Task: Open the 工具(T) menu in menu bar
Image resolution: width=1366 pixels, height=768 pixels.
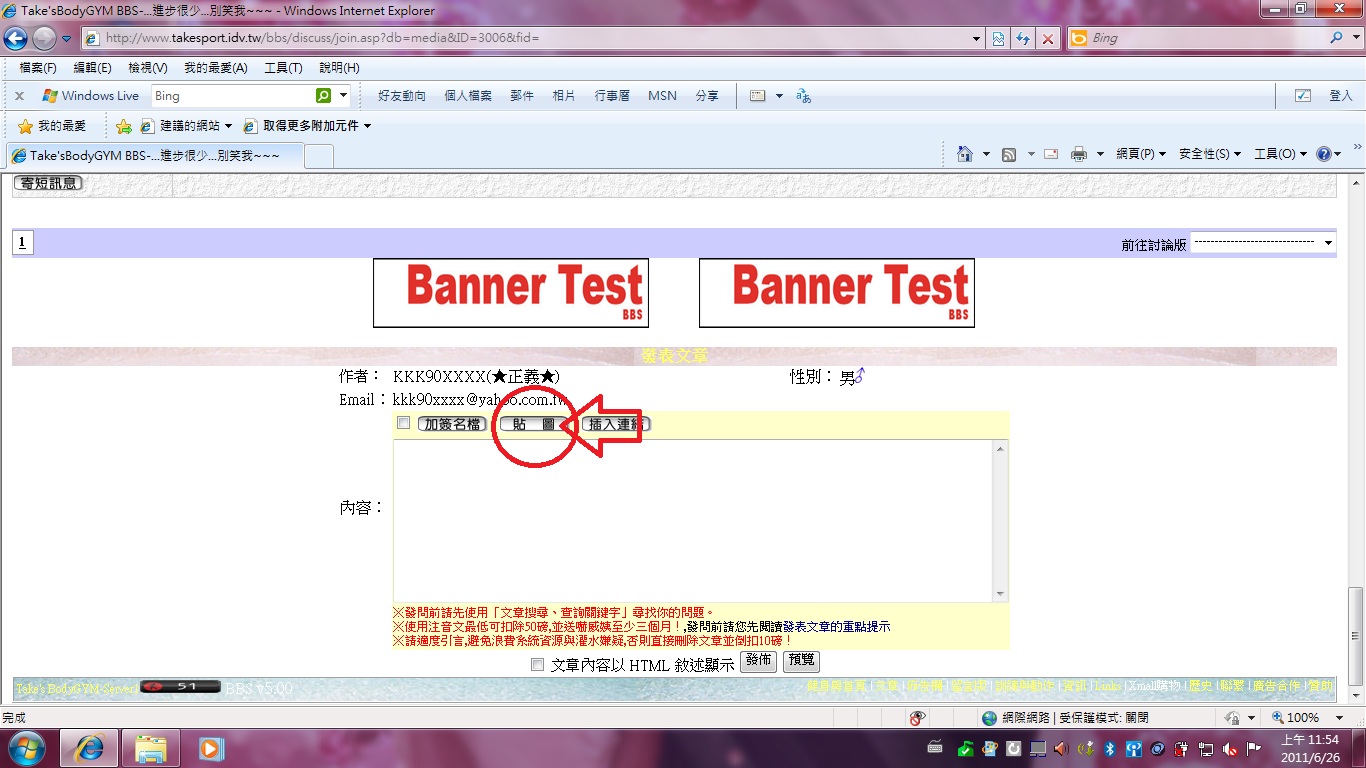Action: (x=283, y=68)
